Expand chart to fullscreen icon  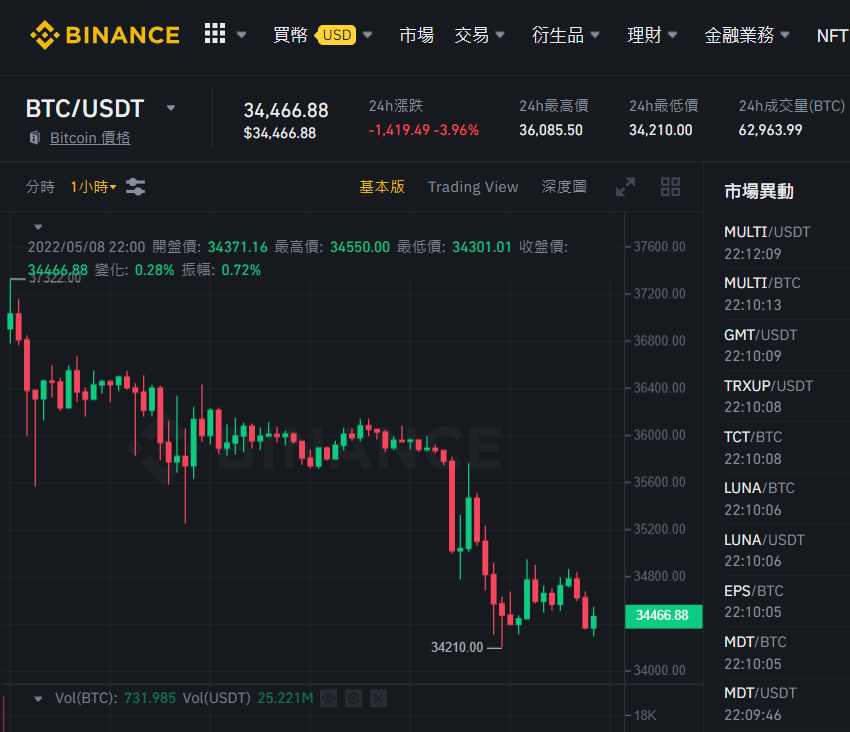[x=625, y=187]
